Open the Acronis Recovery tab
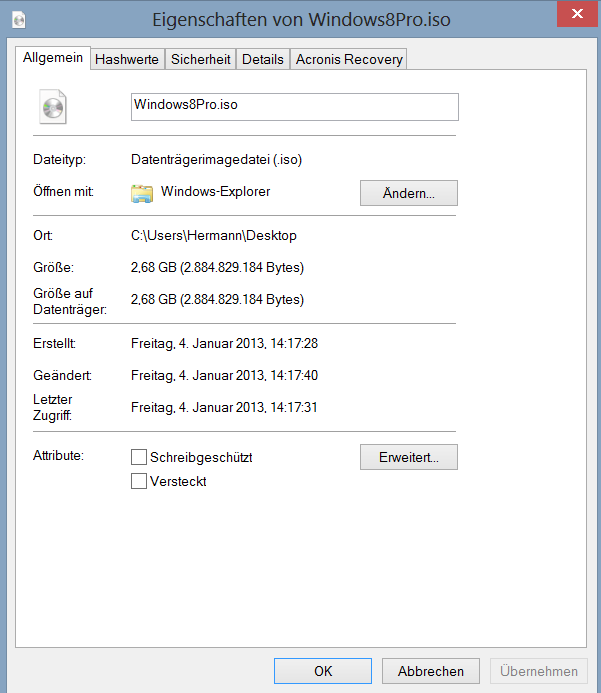This screenshot has width=601, height=693. click(x=349, y=59)
